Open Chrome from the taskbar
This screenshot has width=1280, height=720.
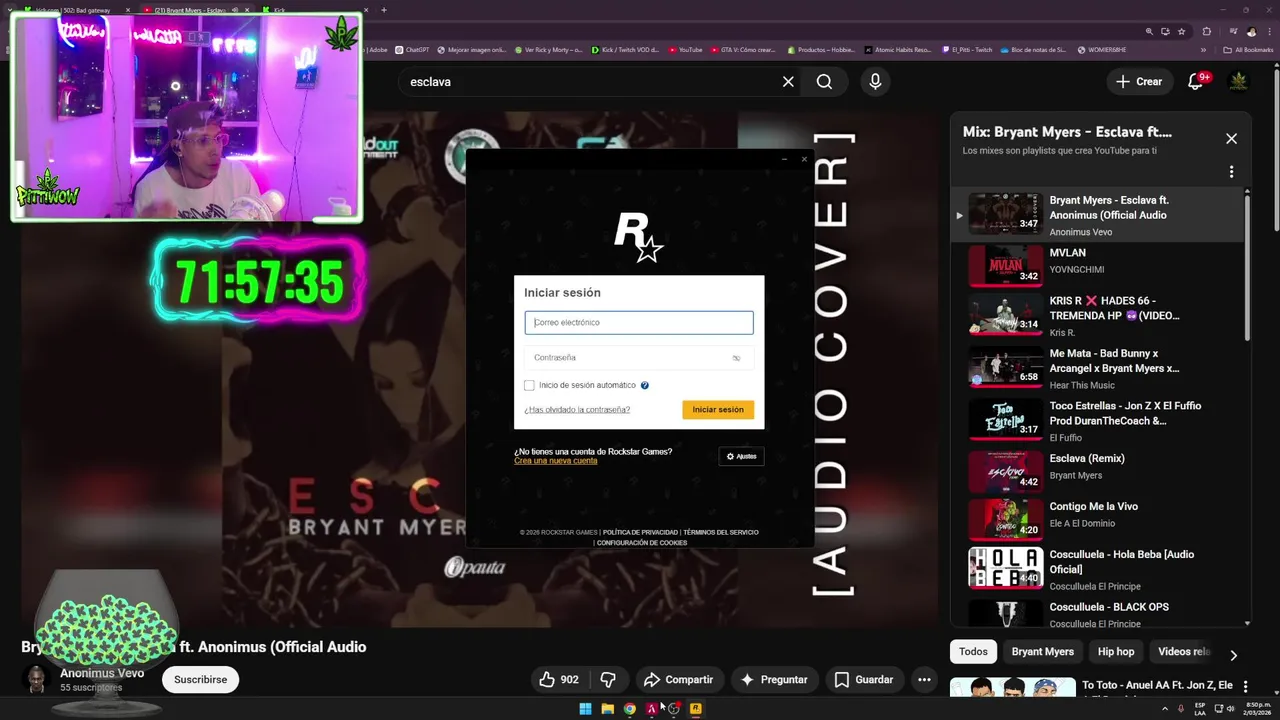(629, 709)
